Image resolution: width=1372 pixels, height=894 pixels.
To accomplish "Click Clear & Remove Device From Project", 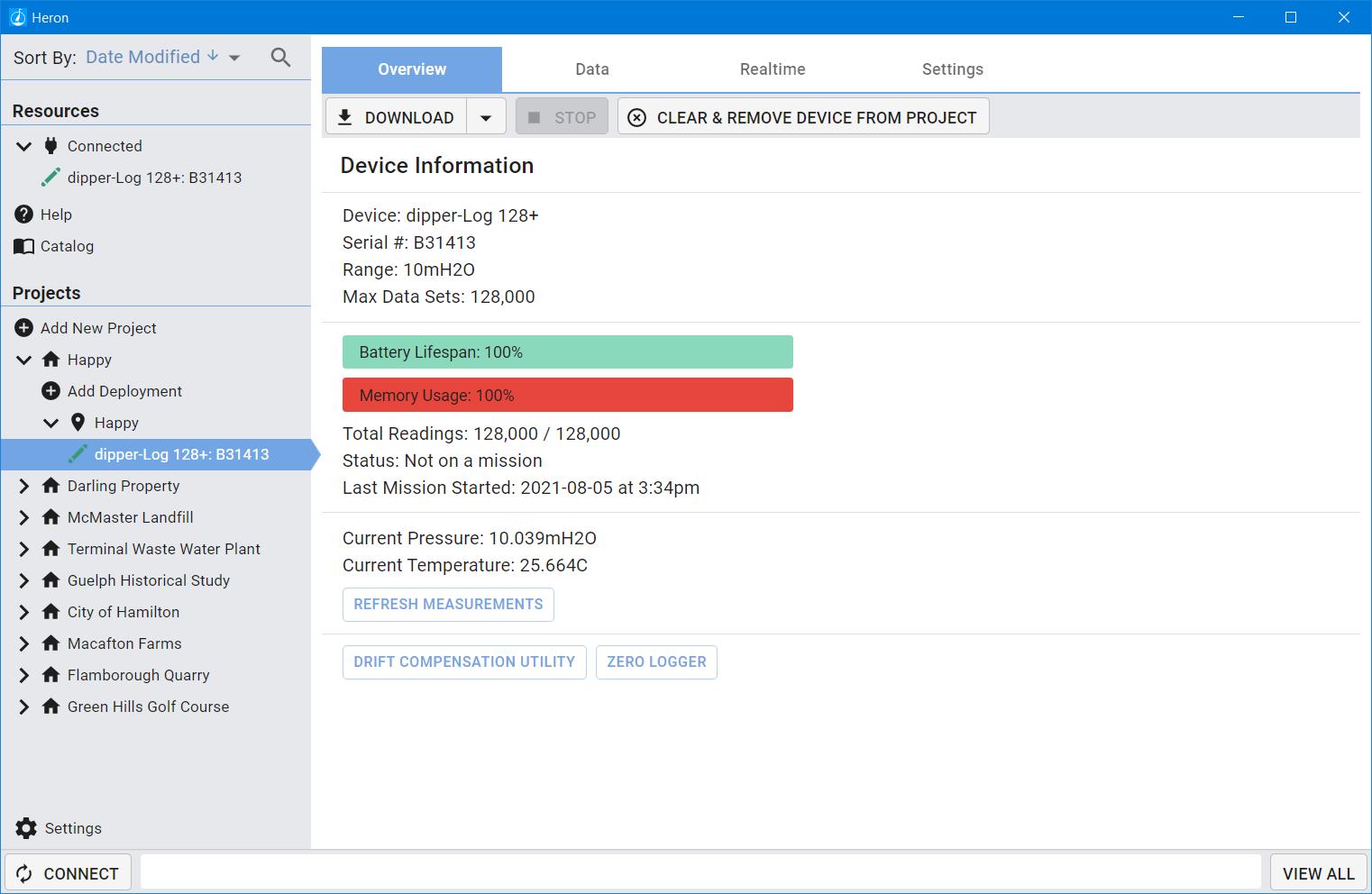I will (803, 117).
